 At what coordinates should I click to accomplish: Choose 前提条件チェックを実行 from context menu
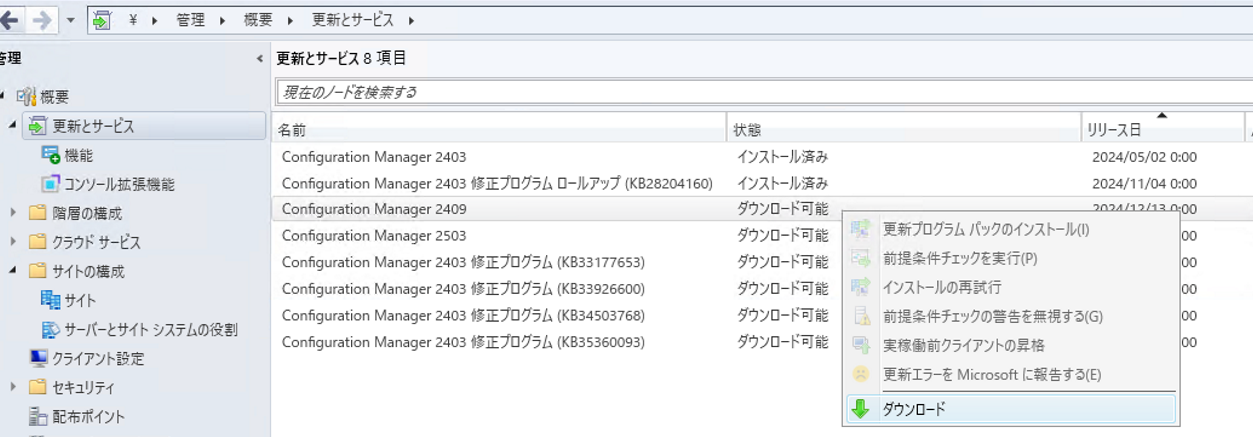click(959, 258)
